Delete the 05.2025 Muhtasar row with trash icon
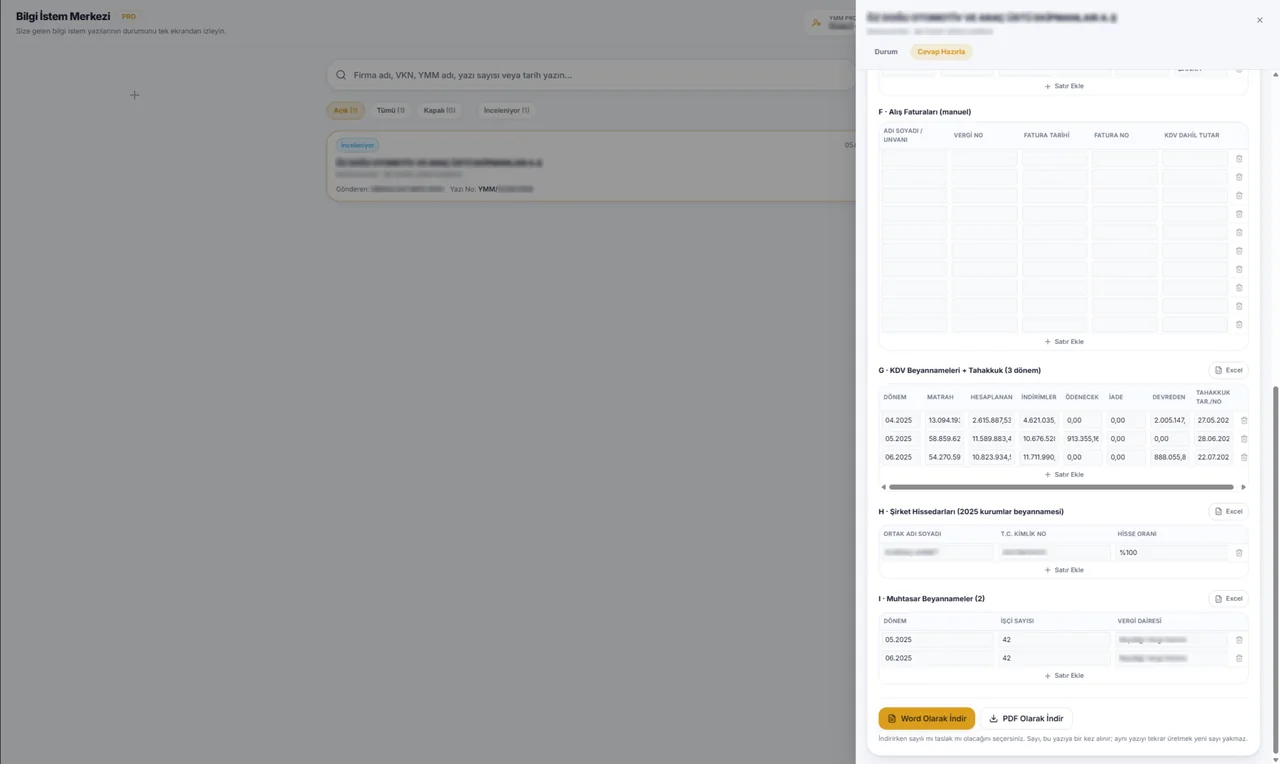Viewport: 1280px width, 764px height. pos(1239,640)
